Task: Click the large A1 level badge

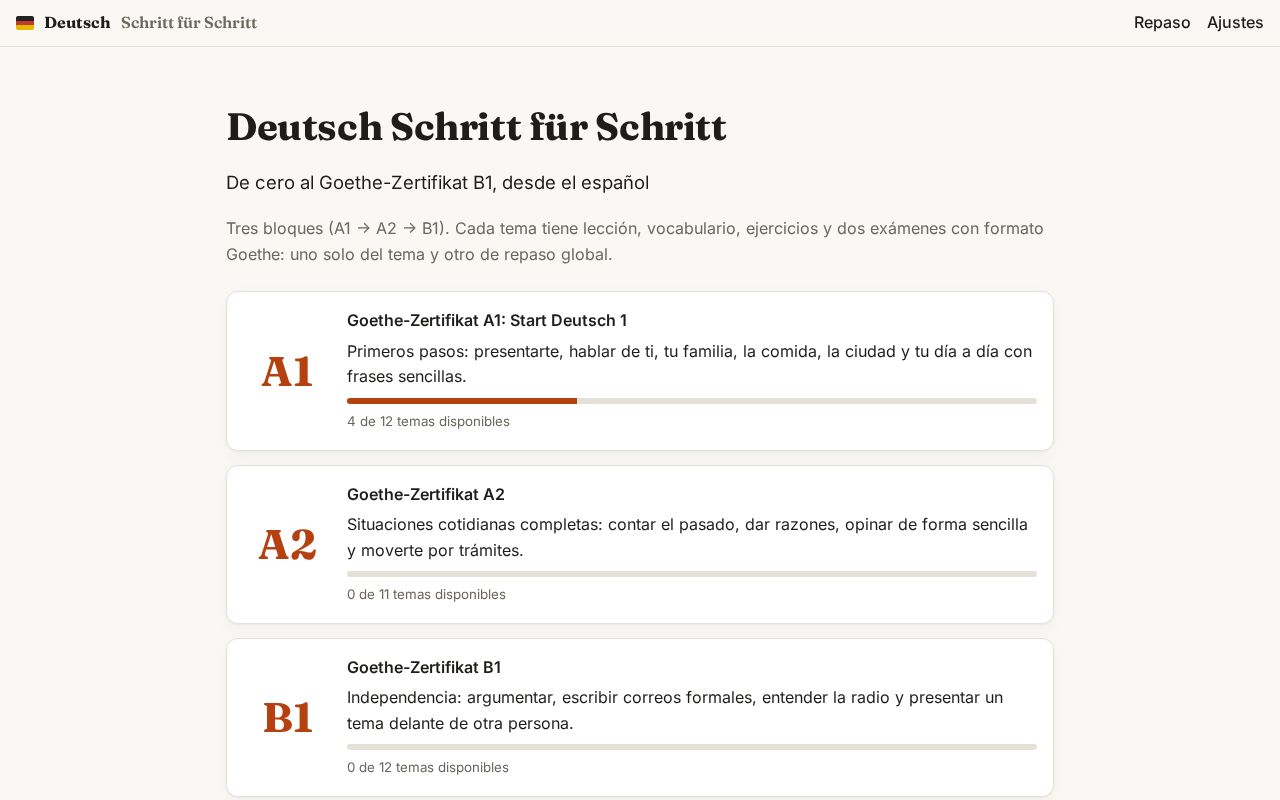Action: click(x=287, y=371)
